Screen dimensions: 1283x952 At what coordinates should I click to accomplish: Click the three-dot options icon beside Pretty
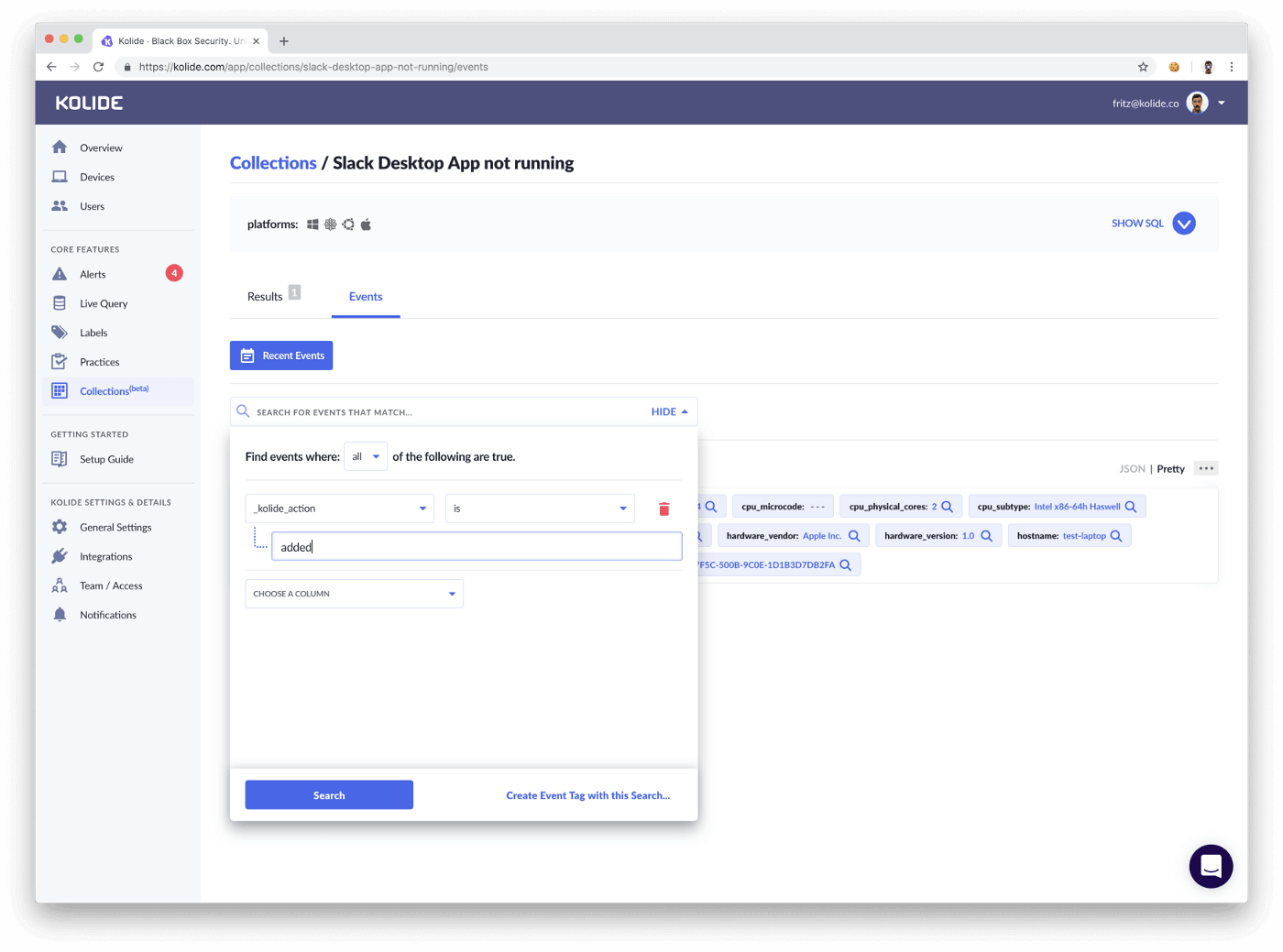click(x=1206, y=467)
